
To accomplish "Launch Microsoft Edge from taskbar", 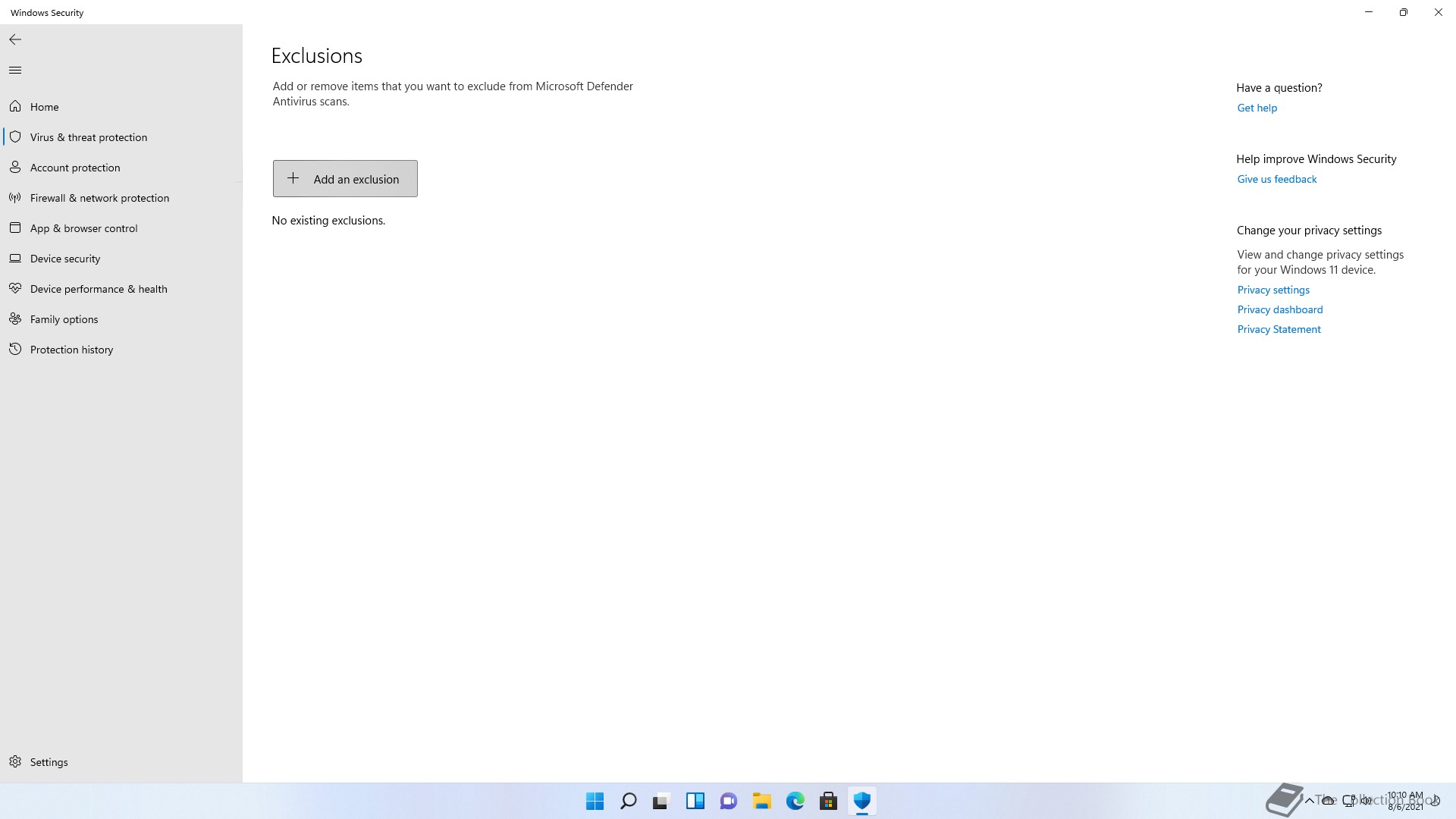I will click(x=795, y=801).
